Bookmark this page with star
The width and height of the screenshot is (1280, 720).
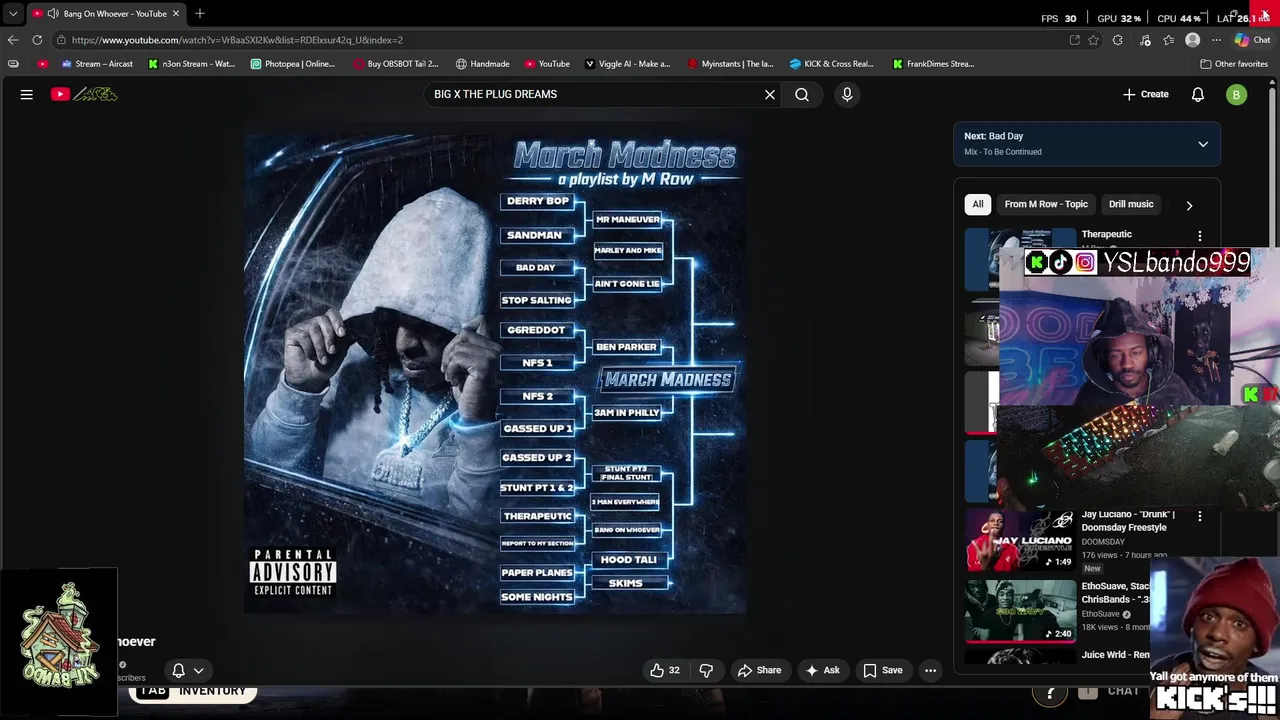[x=1093, y=40]
